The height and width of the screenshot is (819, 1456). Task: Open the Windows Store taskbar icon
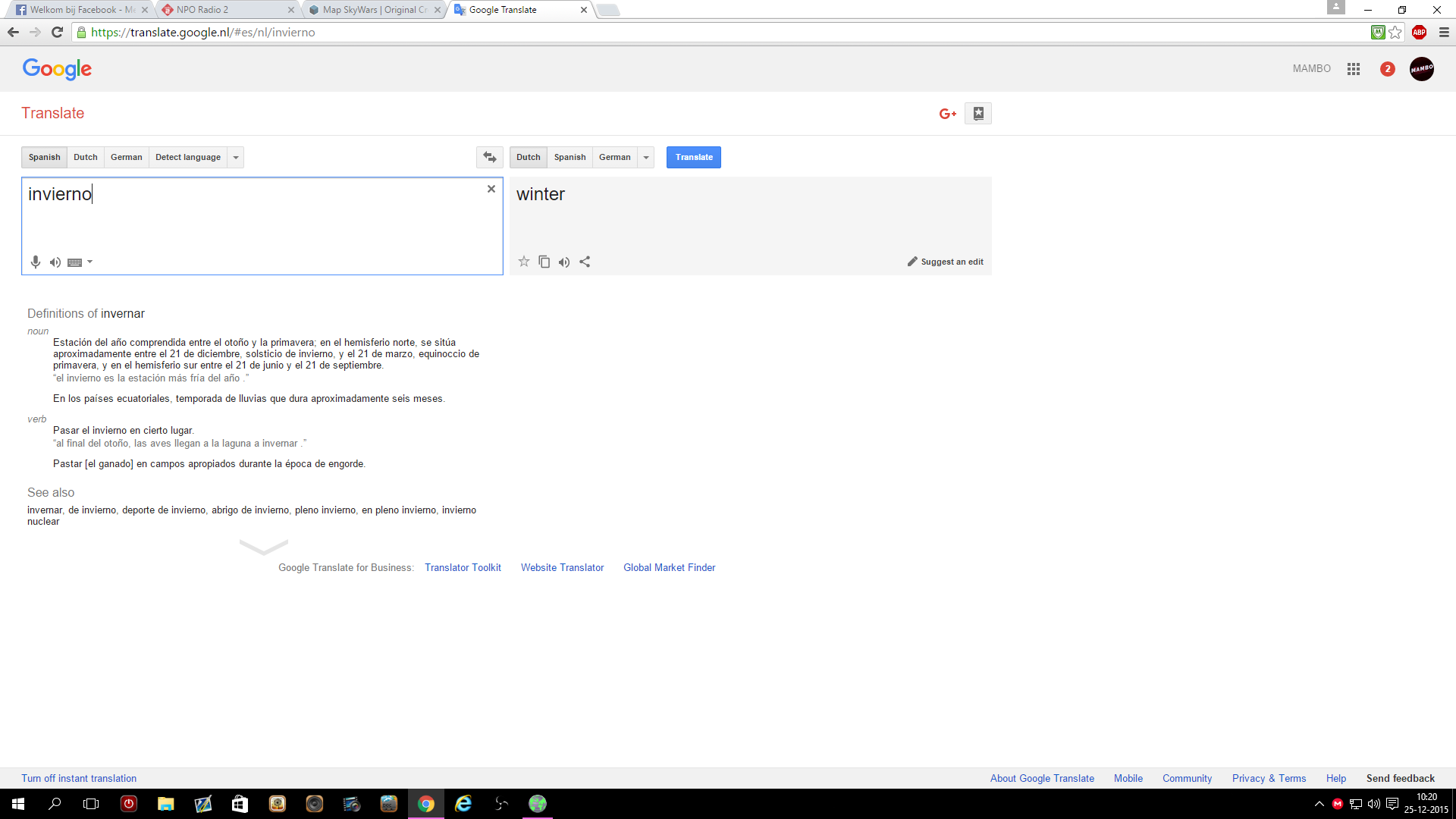coord(240,804)
